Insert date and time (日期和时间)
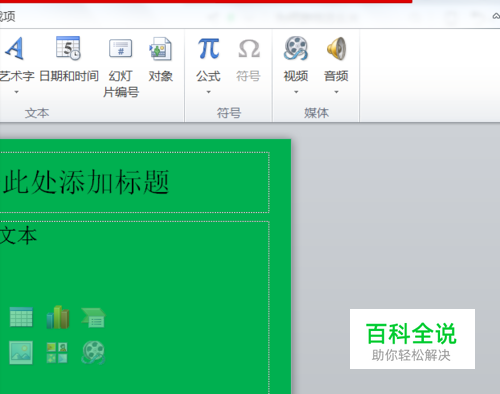The height and width of the screenshot is (394, 500). tap(69, 58)
